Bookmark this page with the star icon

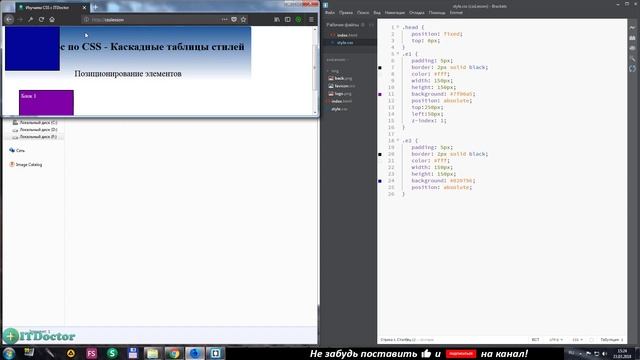click(243, 19)
